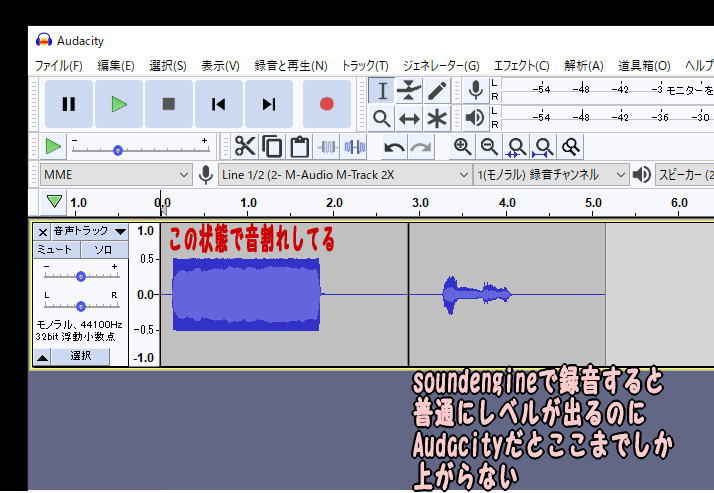Open the ジェネレーター(G) menu
This screenshot has height=493, width=714.
[441, 66]
